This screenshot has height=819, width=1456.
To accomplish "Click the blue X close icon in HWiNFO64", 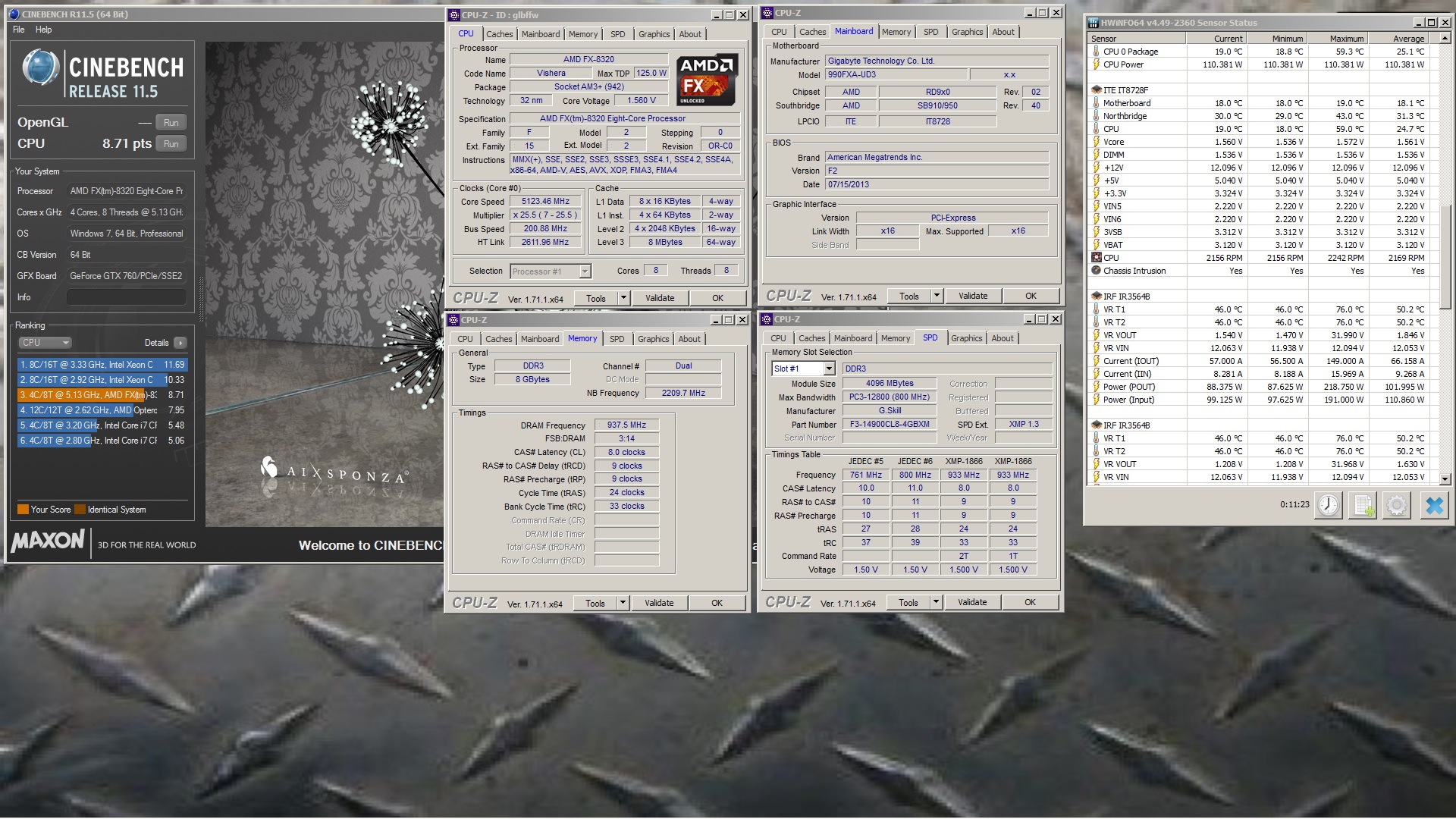I will (x=1434, y=505).
